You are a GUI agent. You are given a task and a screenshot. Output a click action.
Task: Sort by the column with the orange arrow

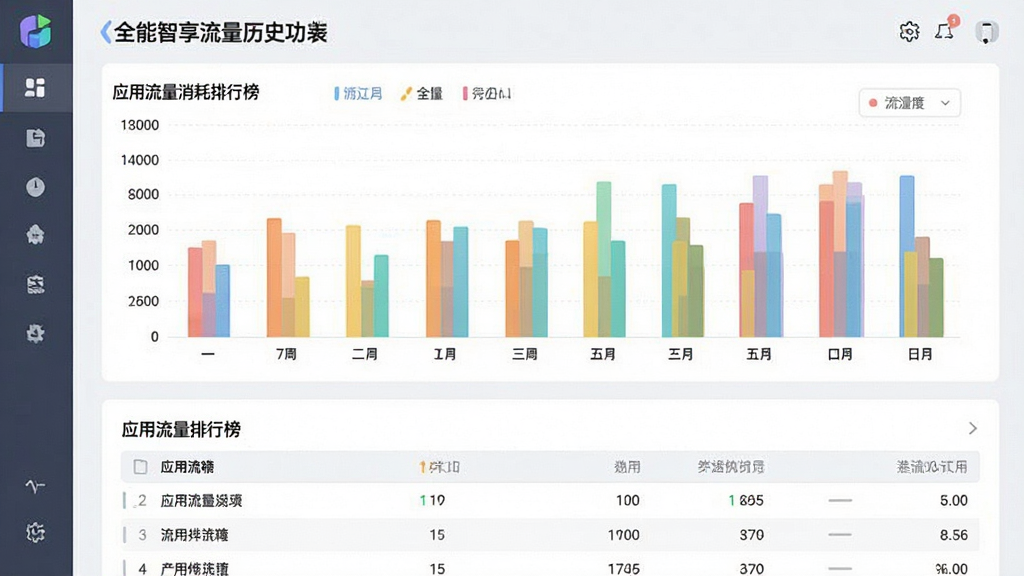[440, 467]
